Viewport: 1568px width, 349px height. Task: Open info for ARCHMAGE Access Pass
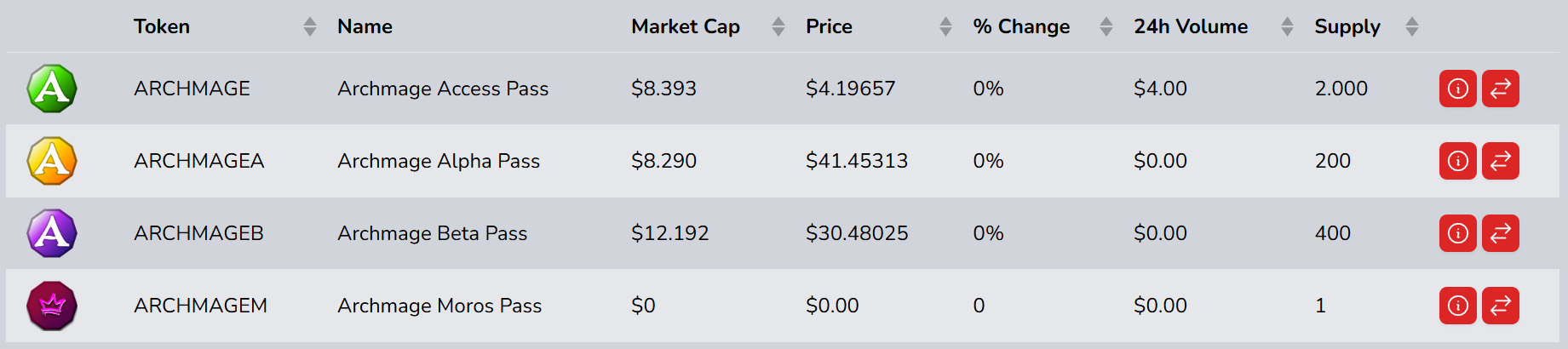(x=1457, y=89)
